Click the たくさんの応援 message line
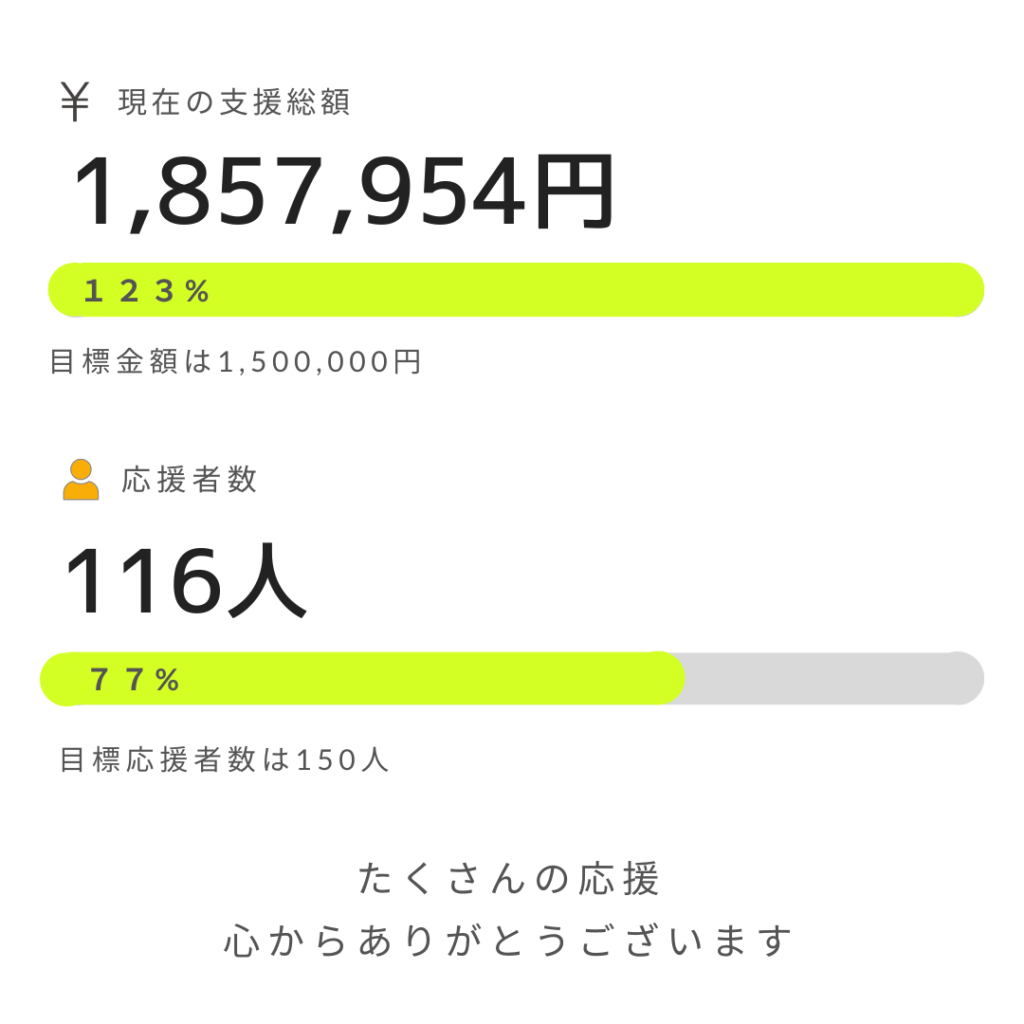 point(509,878)
